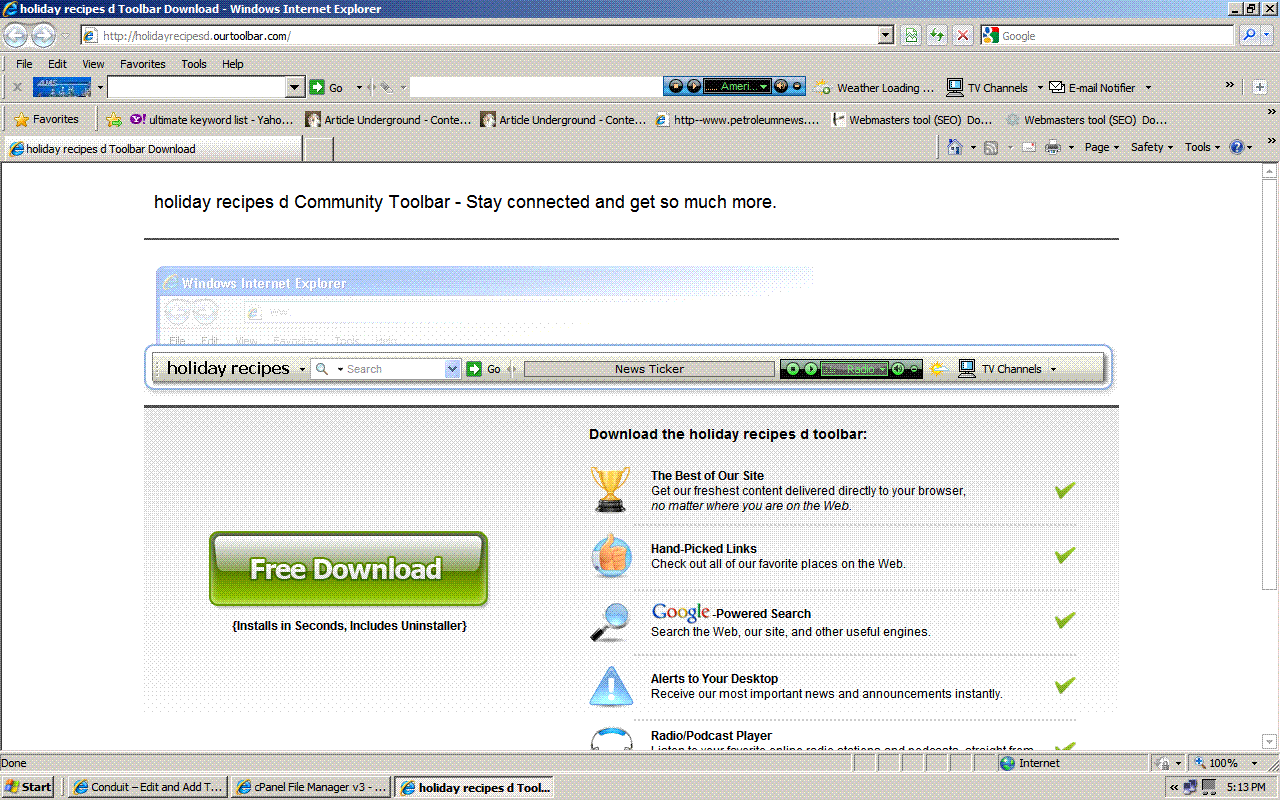Click the Google search box
This screenshot has width=1280, height=800.
coord(1107,35)
